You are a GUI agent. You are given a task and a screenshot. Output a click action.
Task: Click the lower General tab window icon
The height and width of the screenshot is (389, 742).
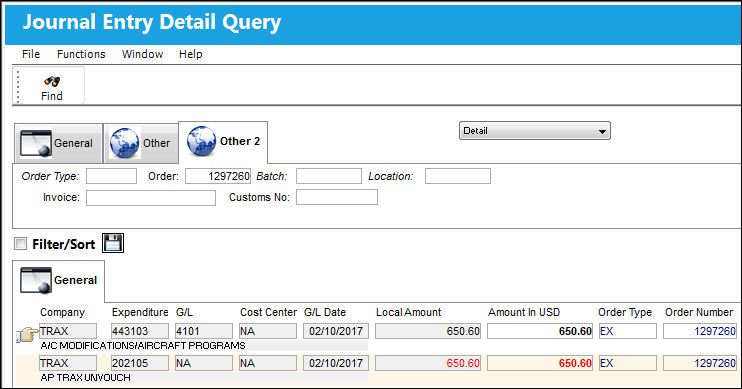pyautogui.click(x=36, y=280)
